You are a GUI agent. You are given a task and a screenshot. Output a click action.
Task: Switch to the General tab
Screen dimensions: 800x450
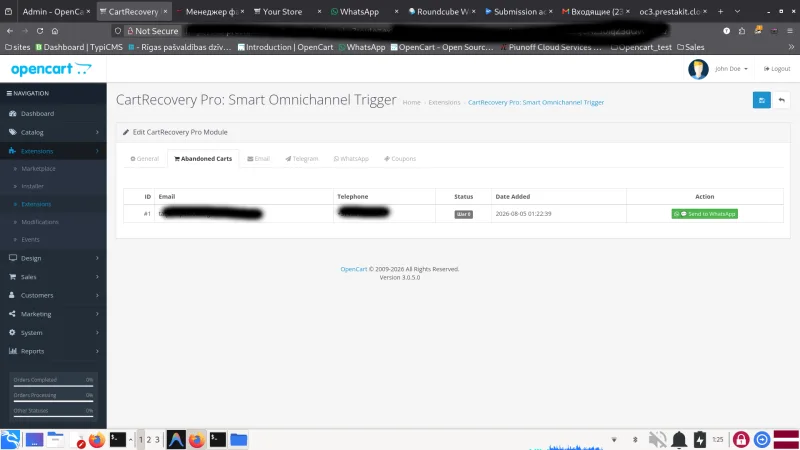[144, 159]
